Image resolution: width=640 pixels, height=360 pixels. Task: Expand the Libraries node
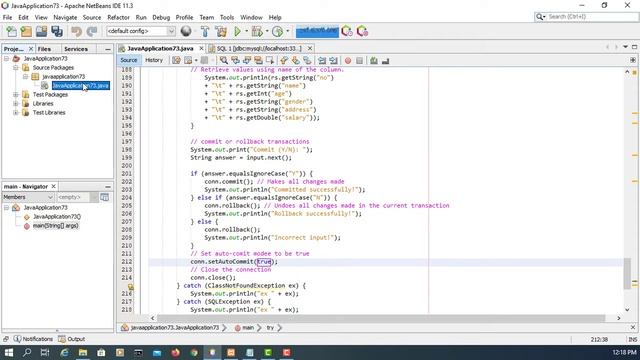[x=16, y=104]
